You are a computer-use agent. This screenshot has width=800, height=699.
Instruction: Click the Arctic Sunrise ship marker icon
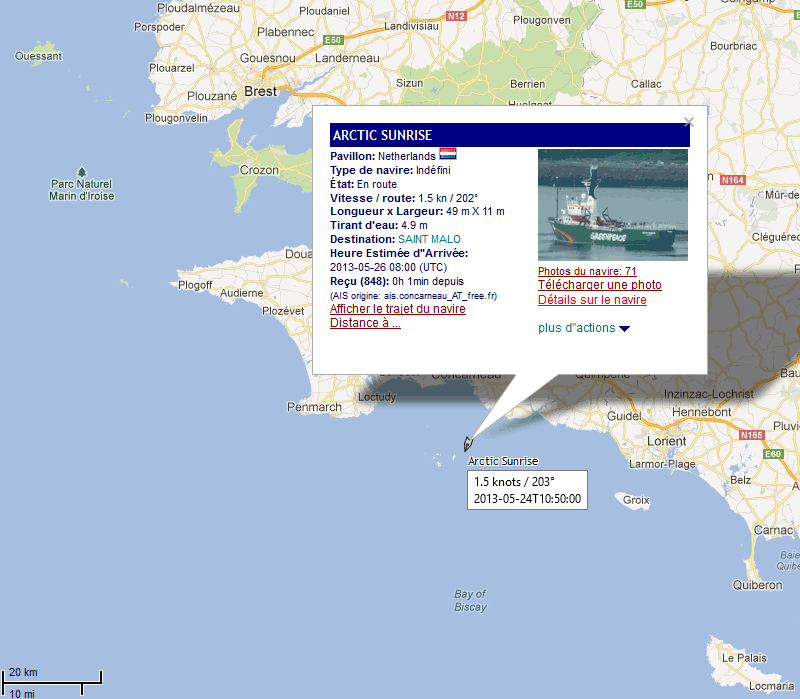(468, 444)
